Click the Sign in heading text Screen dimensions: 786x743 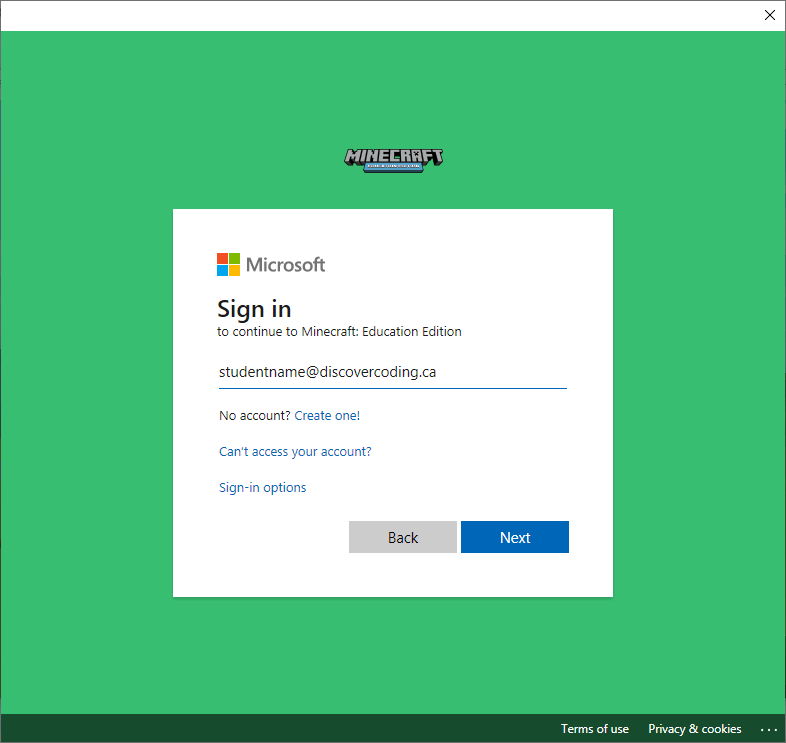(254, 309)
